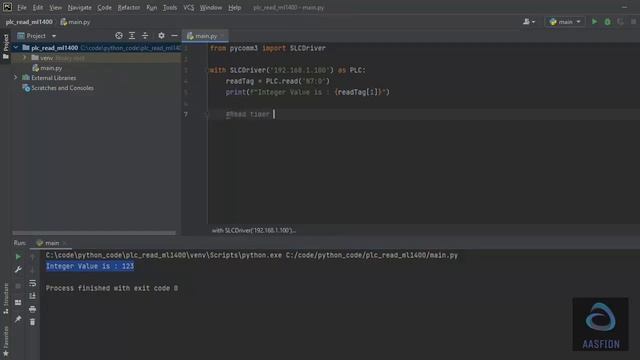Clear console with trash icon

33,322
